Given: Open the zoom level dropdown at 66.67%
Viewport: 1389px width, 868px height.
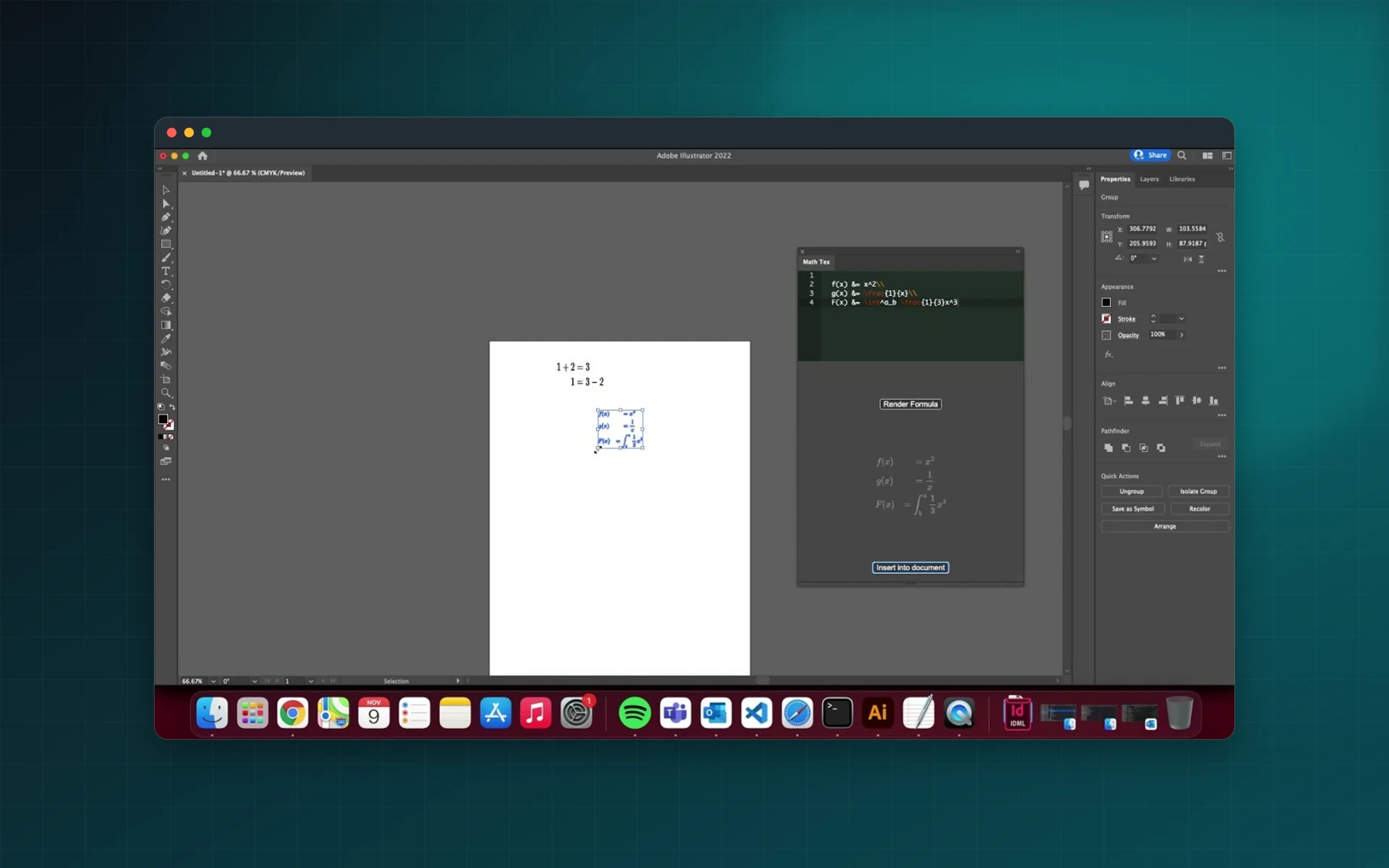Looking at the screenshot, I should (213, 681).
